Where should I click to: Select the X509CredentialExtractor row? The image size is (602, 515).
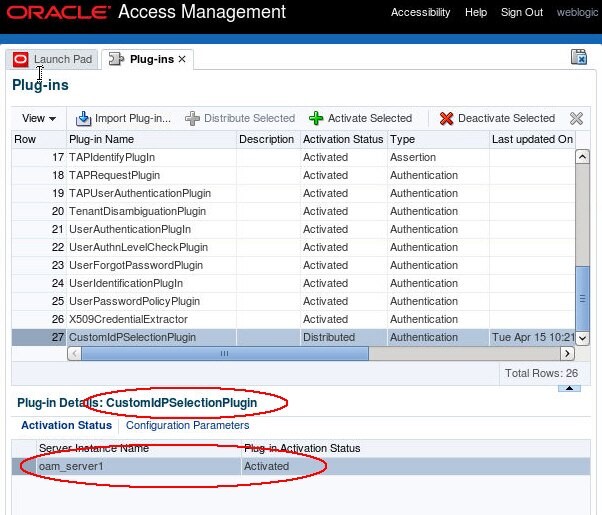point(293,320)
